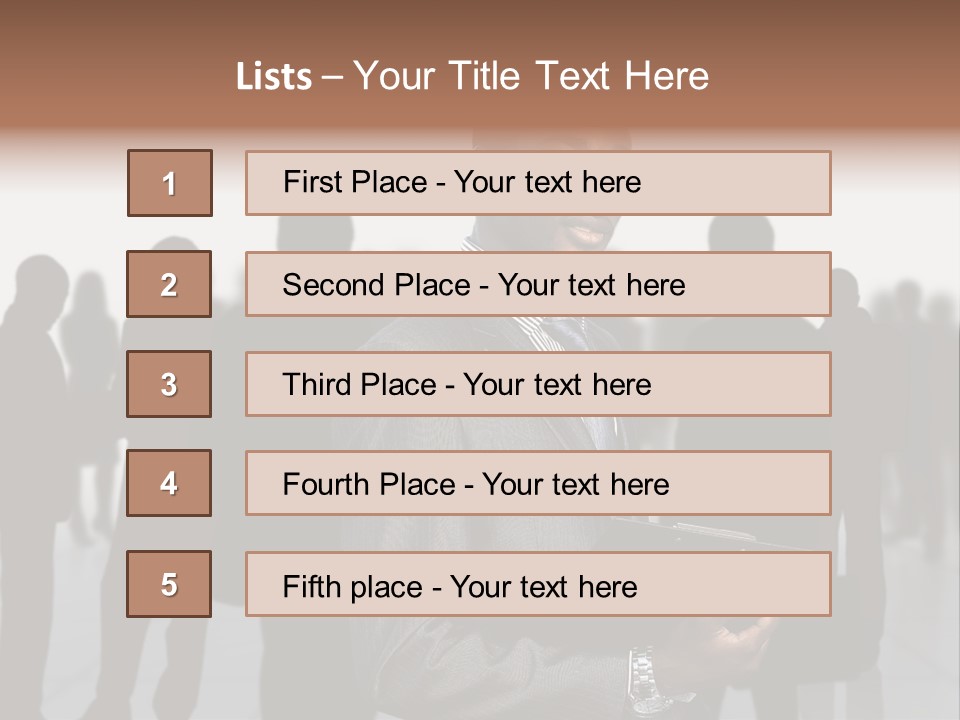This screenshot has width=960, height=720.
Task: Select the number 2 box
Action: (x=169, y=284)
